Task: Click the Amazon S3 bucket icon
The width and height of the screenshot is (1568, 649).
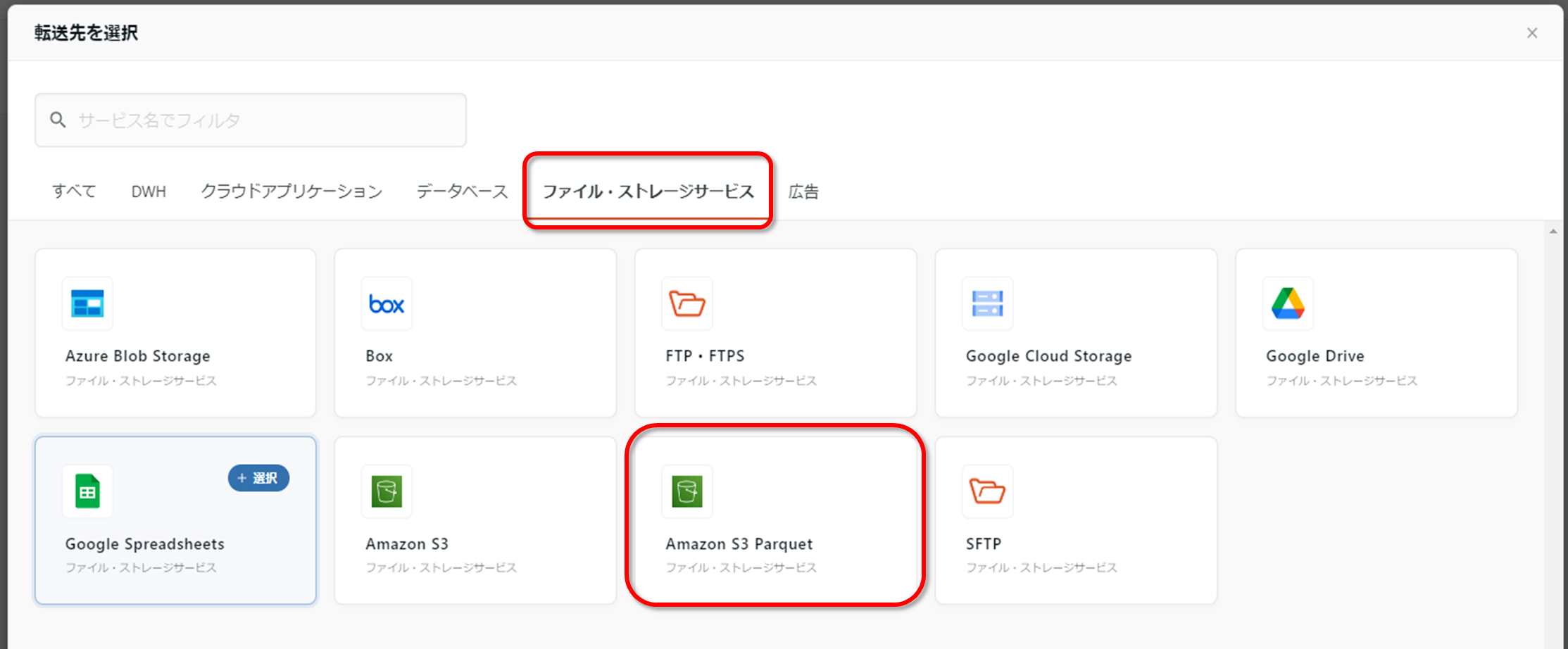Action: (387, 491)
